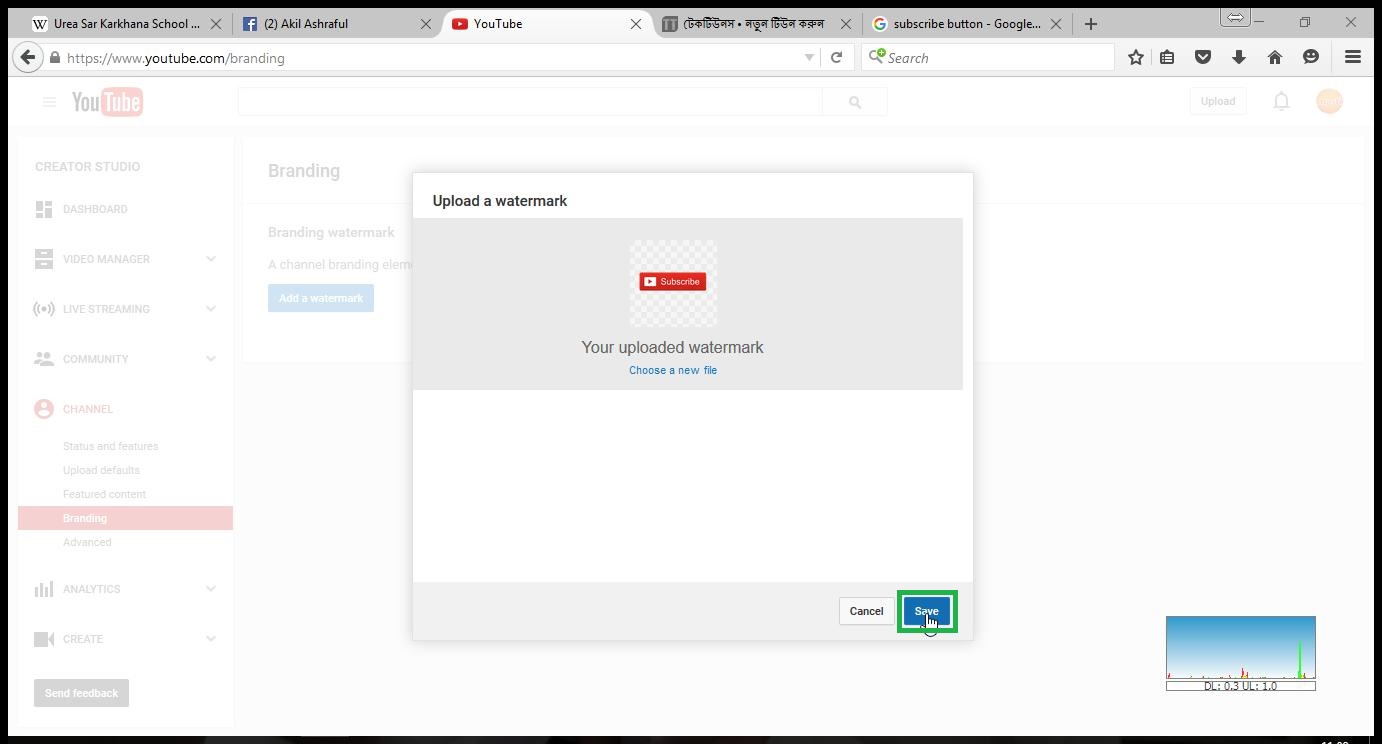This screenshot has height=744, width=1382.
Task: Open the bookmarks list icon
Action: (x=1167, y=57)
